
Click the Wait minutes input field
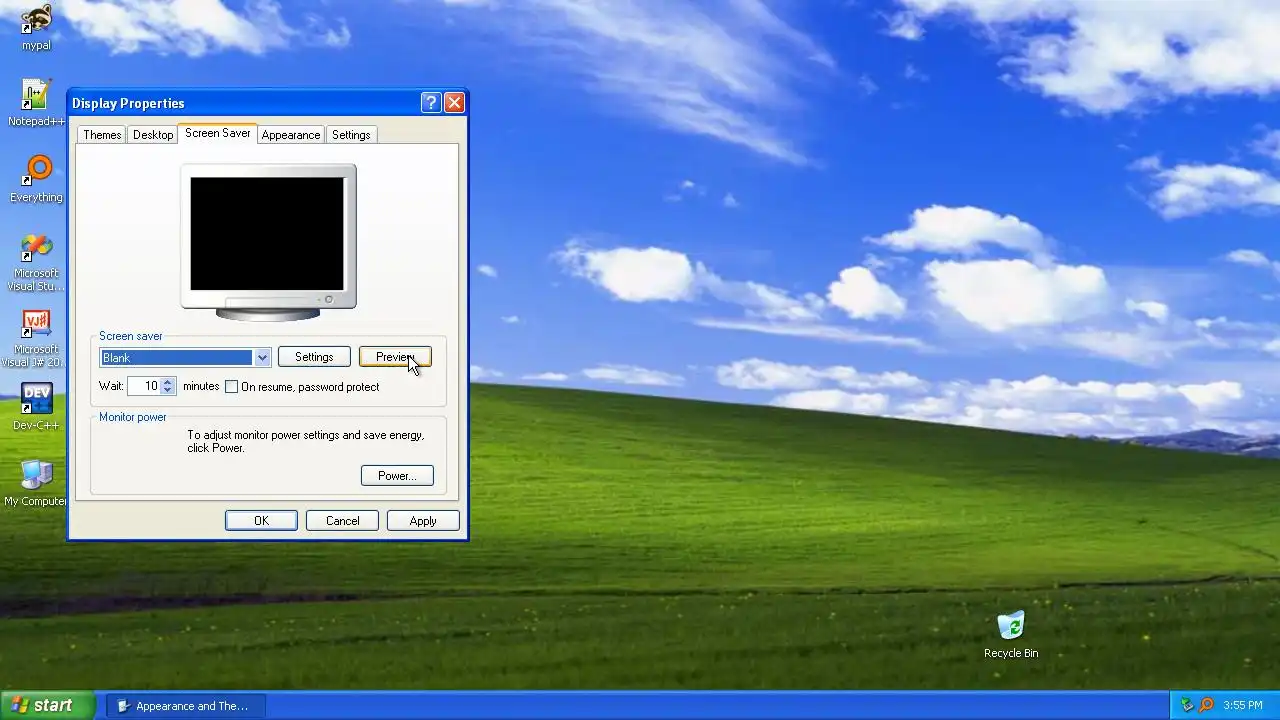click(144, 386)
